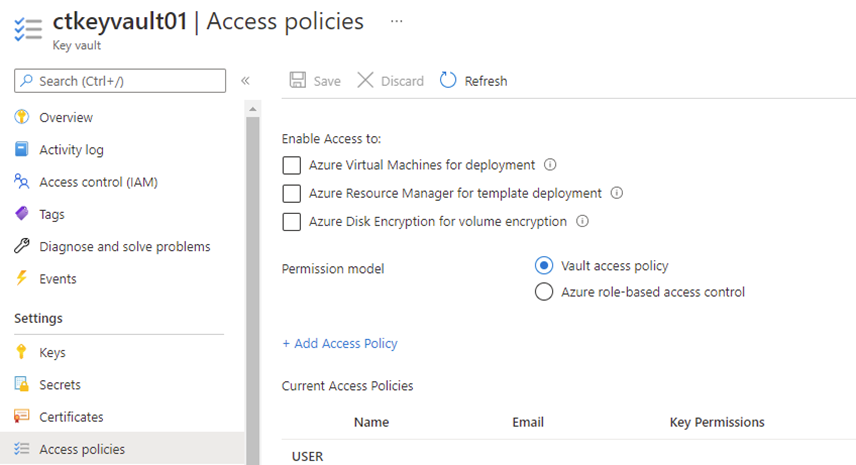The height and width of the screenshot is (465, 856).
Task: Enable Azure Virtual Machines for deployment checkbox
Action: point(292,165)
